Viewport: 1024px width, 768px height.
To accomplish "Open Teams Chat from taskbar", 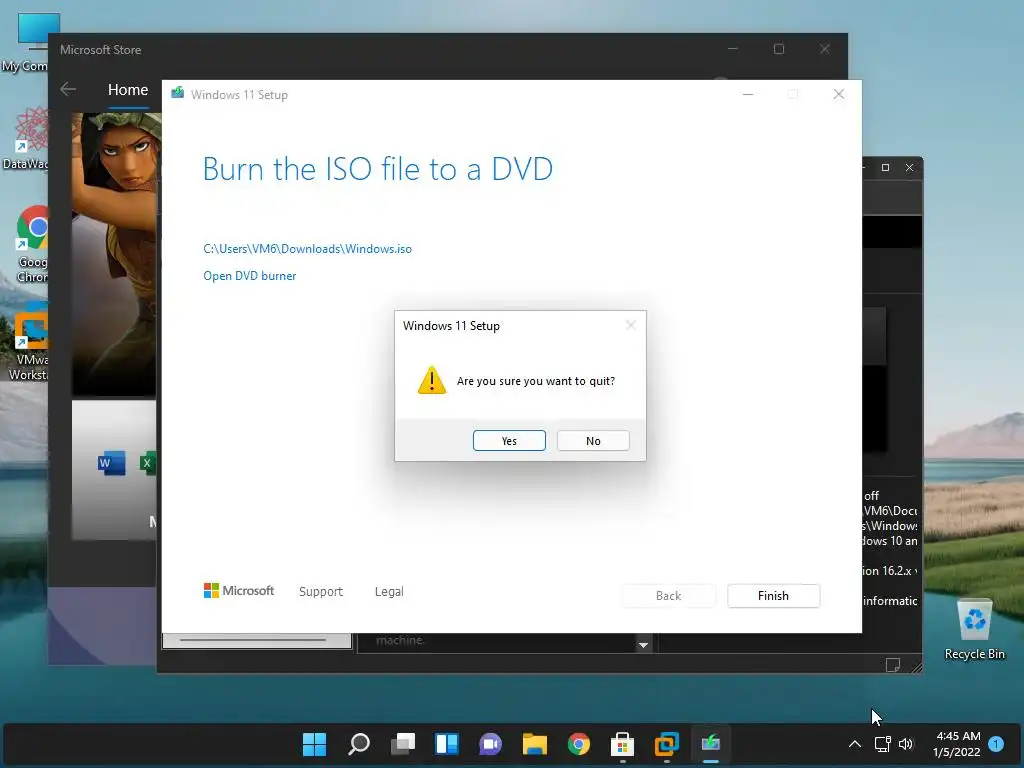I will 490,744.
